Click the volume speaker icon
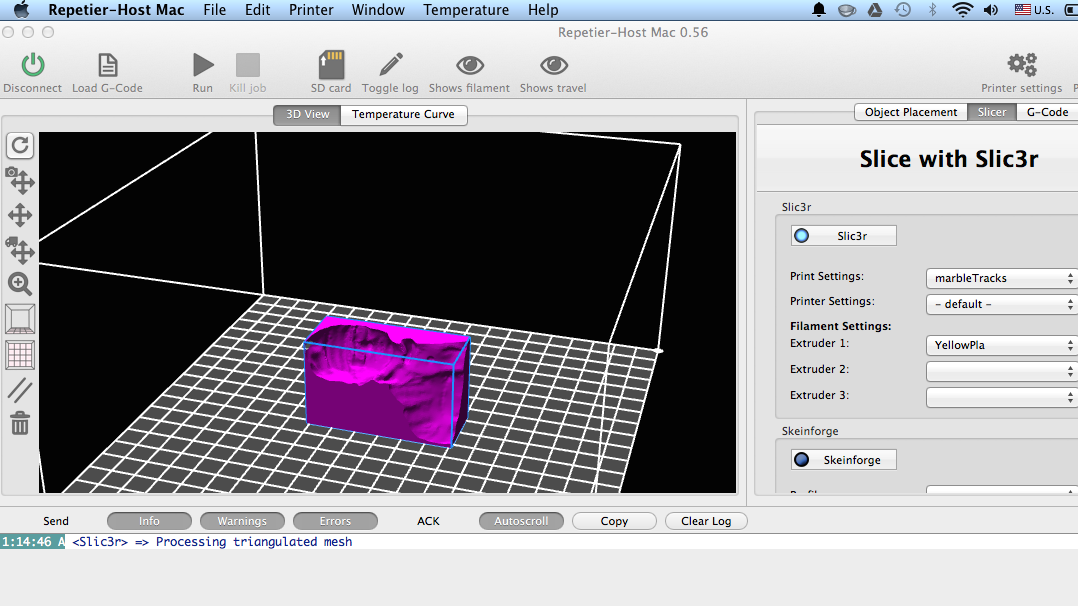Screen dimensions: 1078x606 click(991, 10)
